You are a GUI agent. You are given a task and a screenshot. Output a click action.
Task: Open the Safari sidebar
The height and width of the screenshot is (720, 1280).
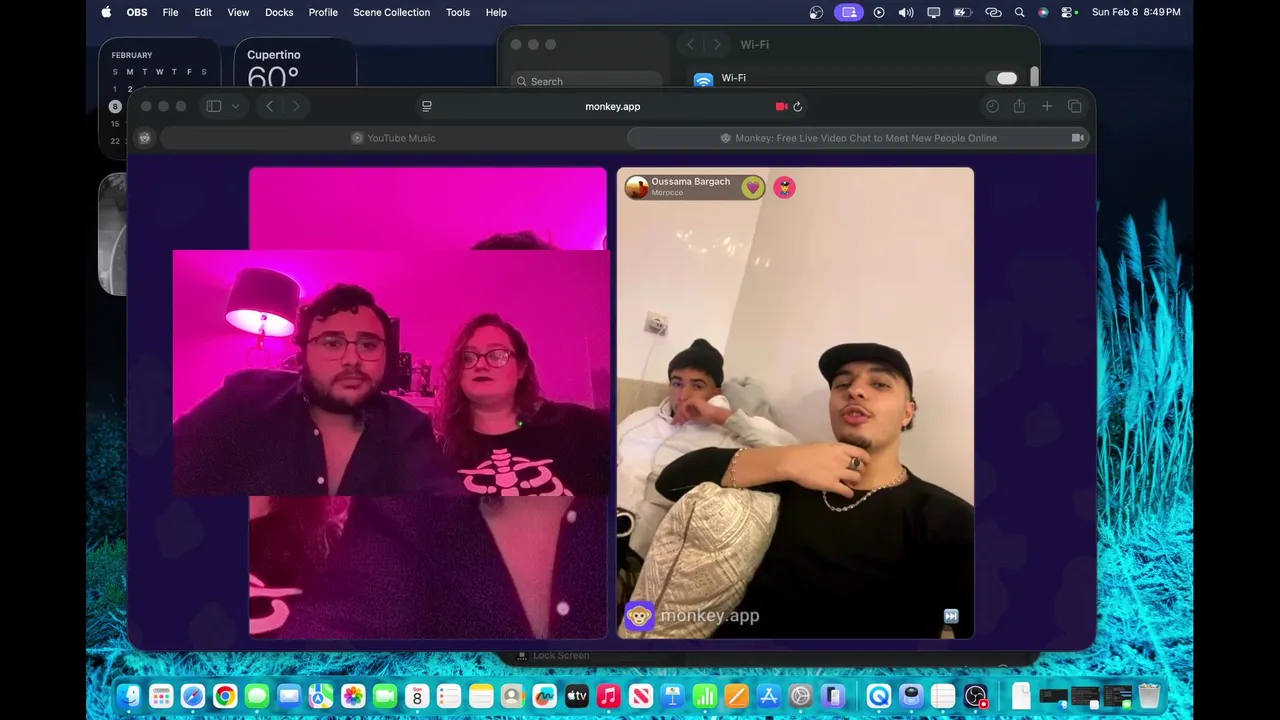(x=213, y=106)
